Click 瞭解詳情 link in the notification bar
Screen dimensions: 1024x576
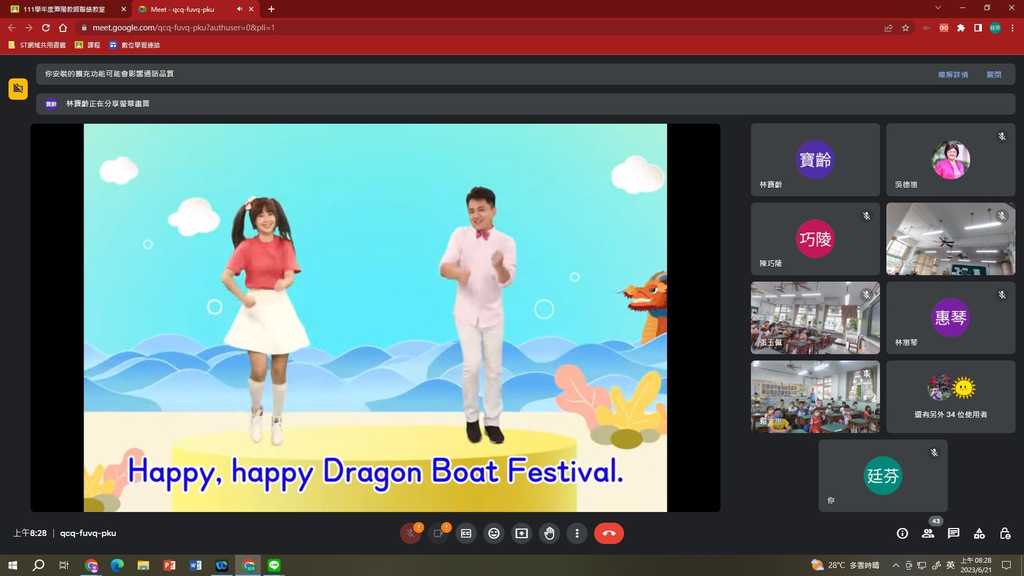pyautogui.click(x=953, y=74)
